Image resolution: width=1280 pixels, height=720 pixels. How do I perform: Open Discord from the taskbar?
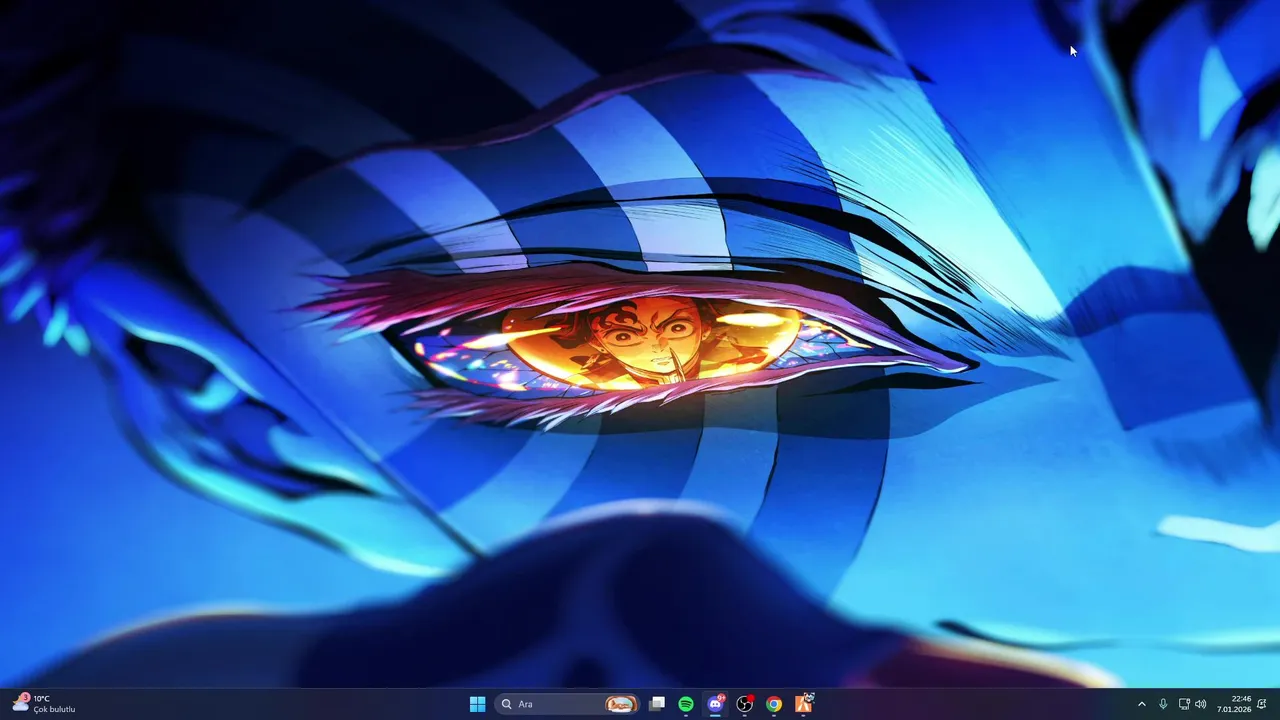click(x=715, y=704)
